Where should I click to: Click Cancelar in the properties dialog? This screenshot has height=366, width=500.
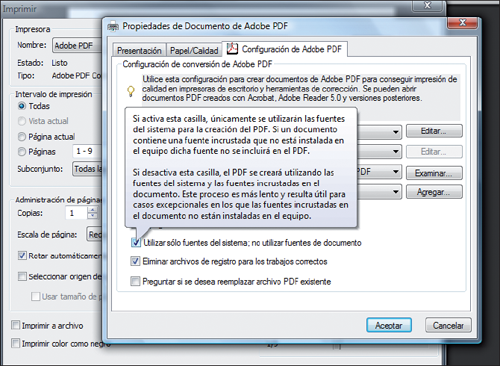[448, 325]
